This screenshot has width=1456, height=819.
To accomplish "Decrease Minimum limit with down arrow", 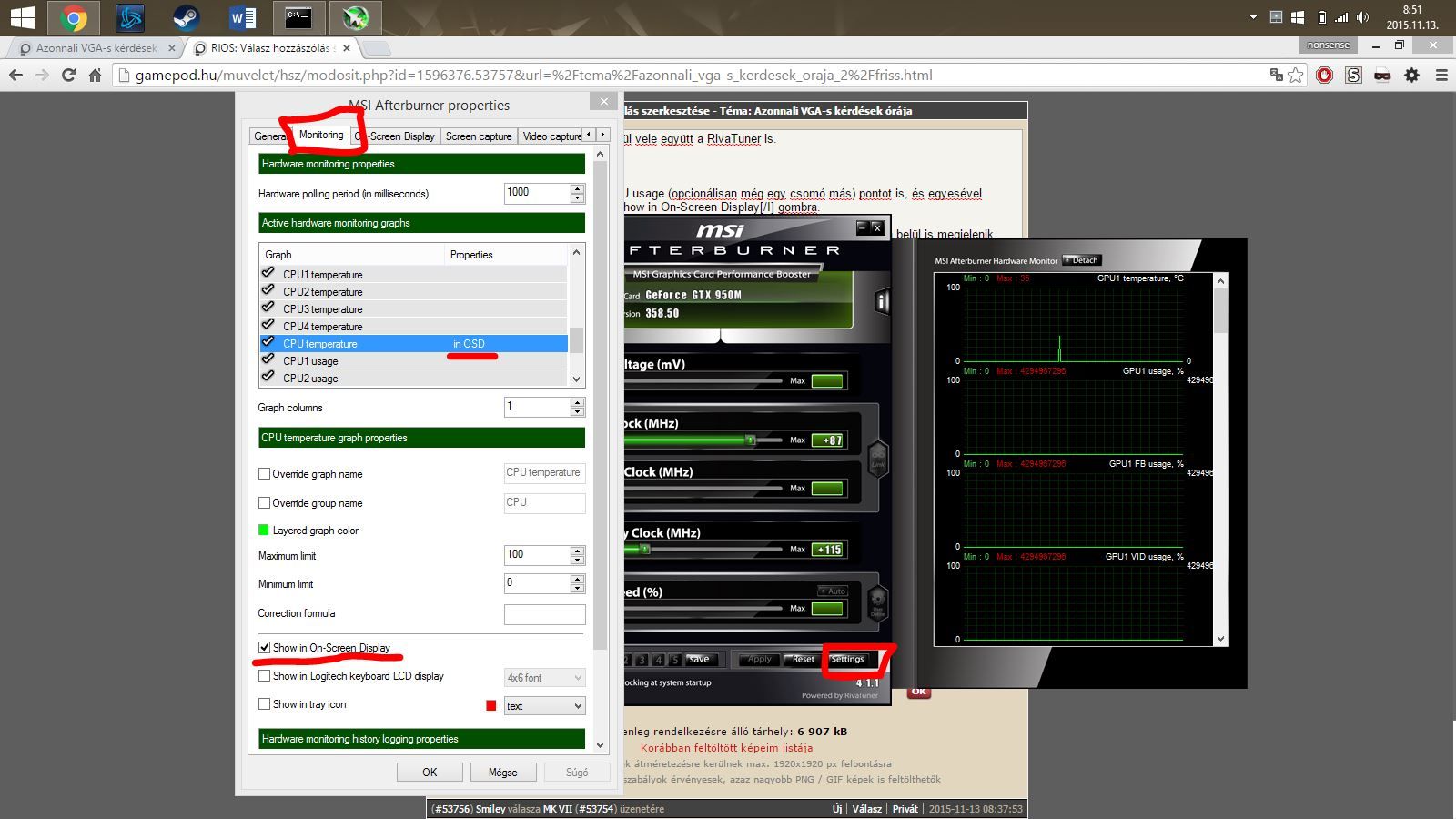I will pyautogui.click(x=577, y=589).
